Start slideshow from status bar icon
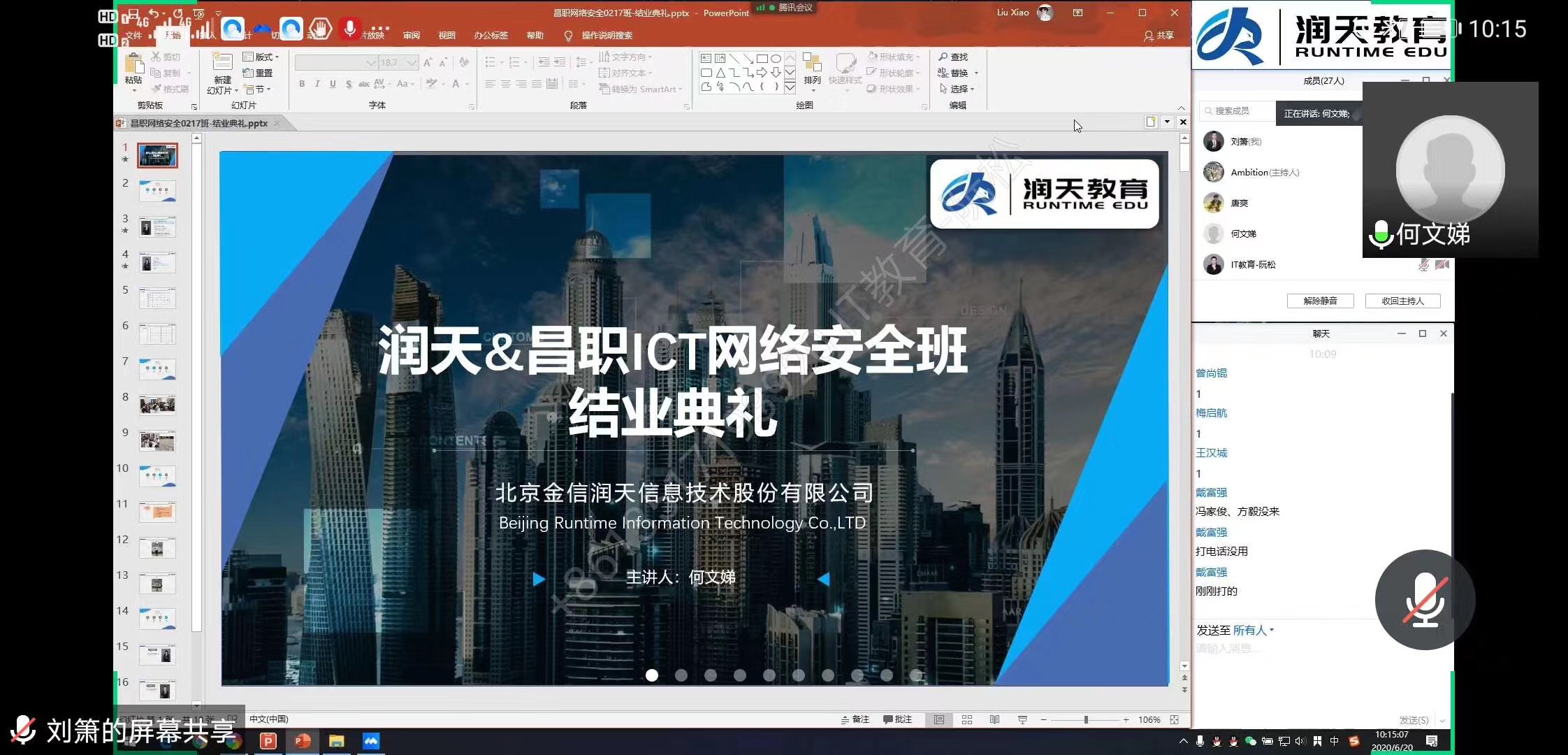The width and height of the screenshot is (1568, 755). [1022, 719]
